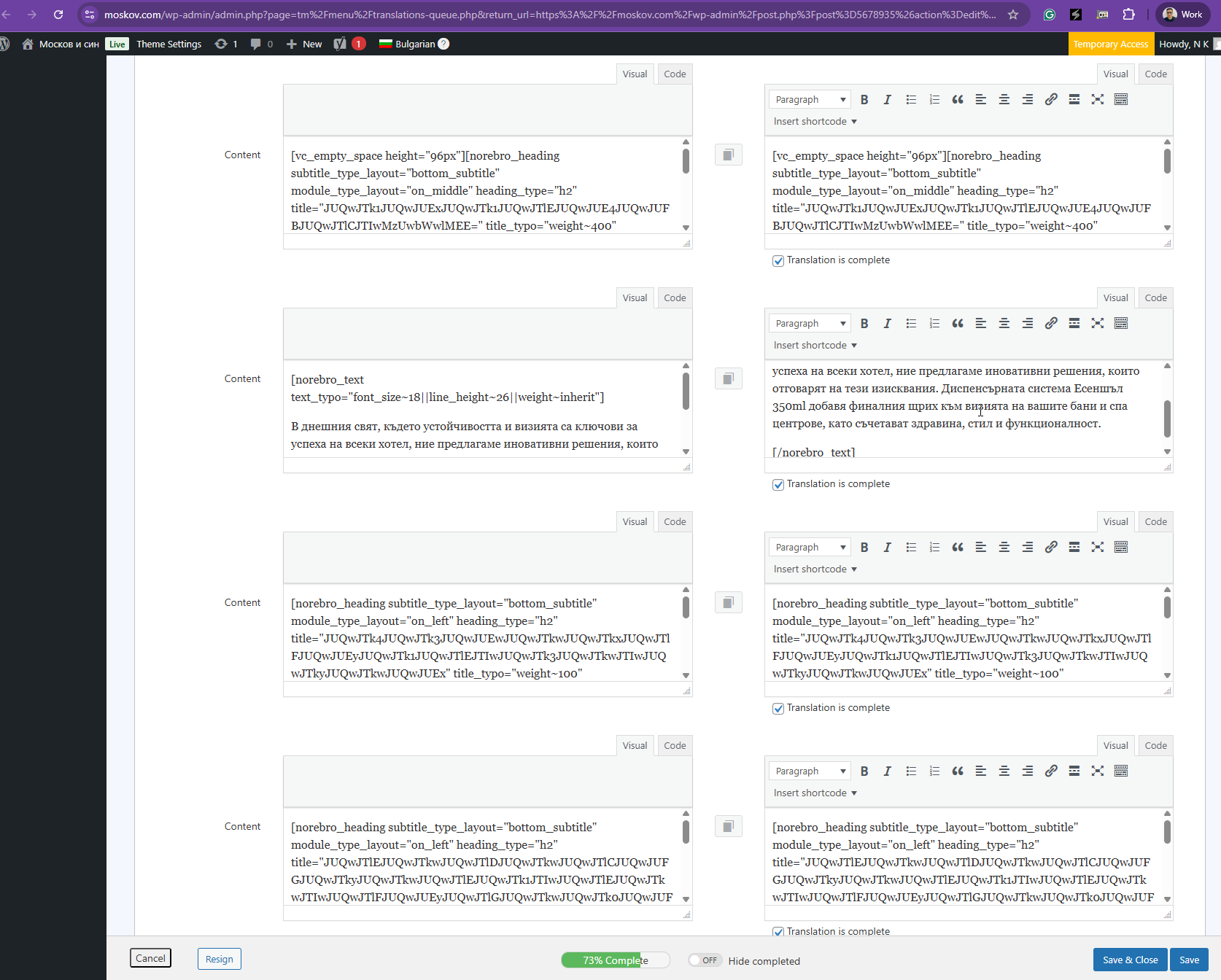Switch first original editor to Code tab
1221x980 pixels.
coord(675,74)
